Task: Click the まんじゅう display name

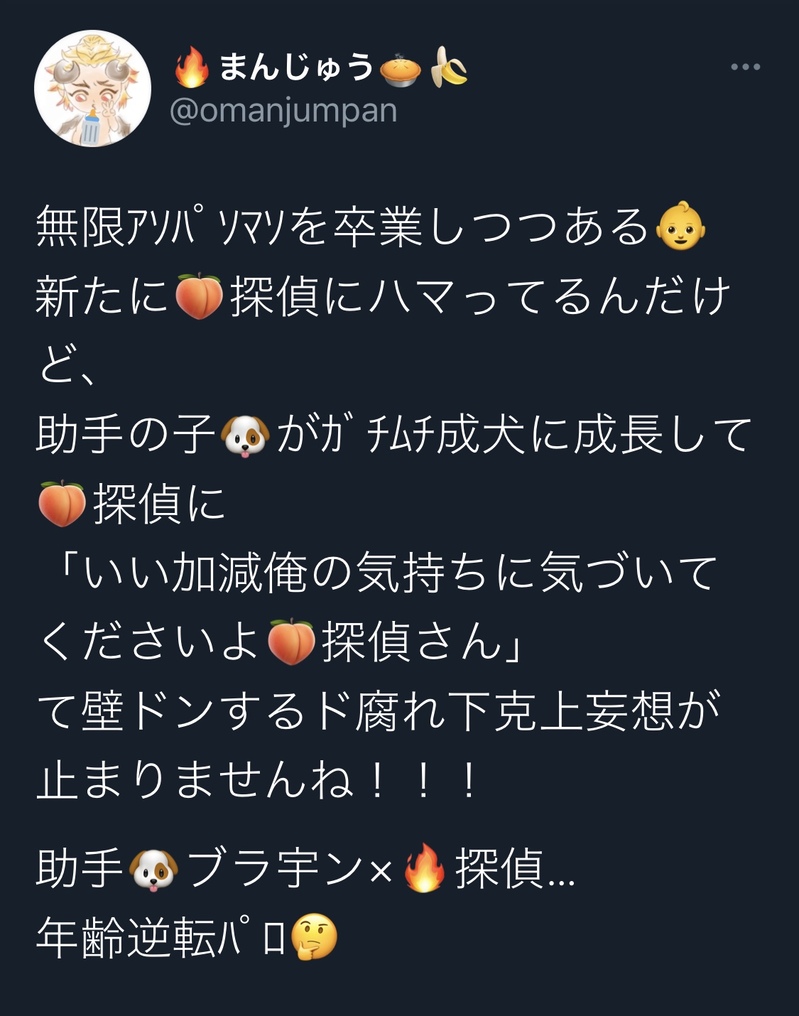Action: click(297, 67)
